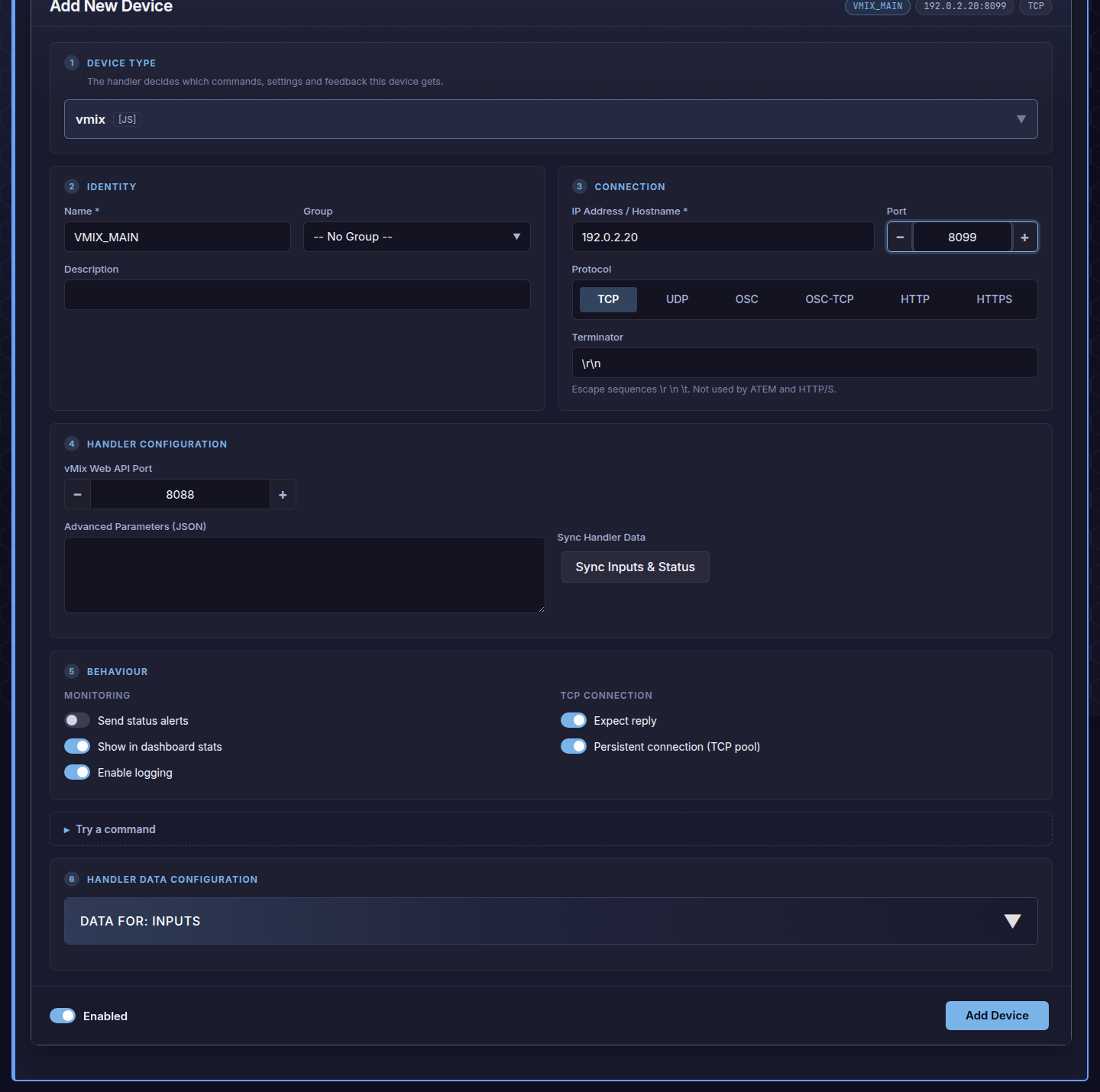
Task: Click the VMIX_MAIN header badge
Action: (x=878, y=6)
